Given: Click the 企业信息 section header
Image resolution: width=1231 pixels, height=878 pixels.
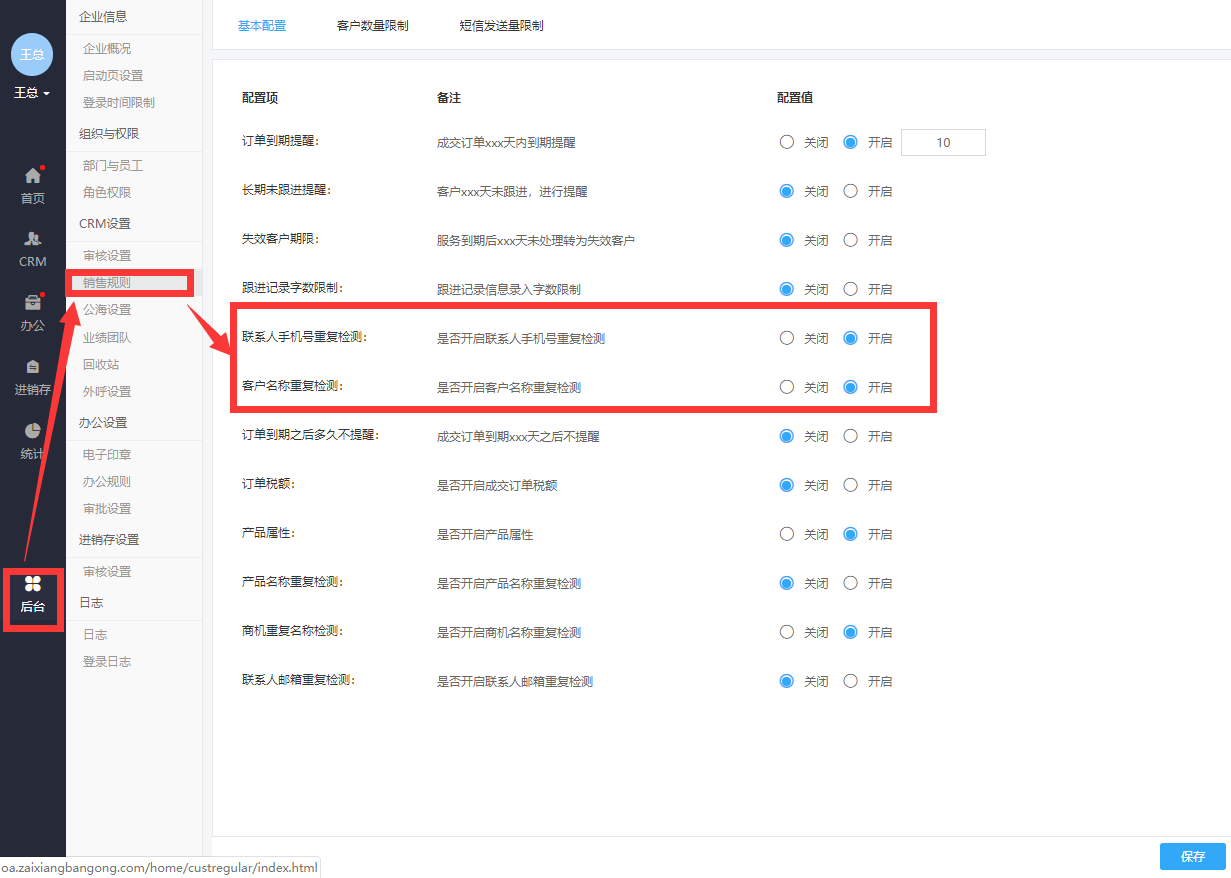Looking at the screenshot, I should [x=103, y=16].
